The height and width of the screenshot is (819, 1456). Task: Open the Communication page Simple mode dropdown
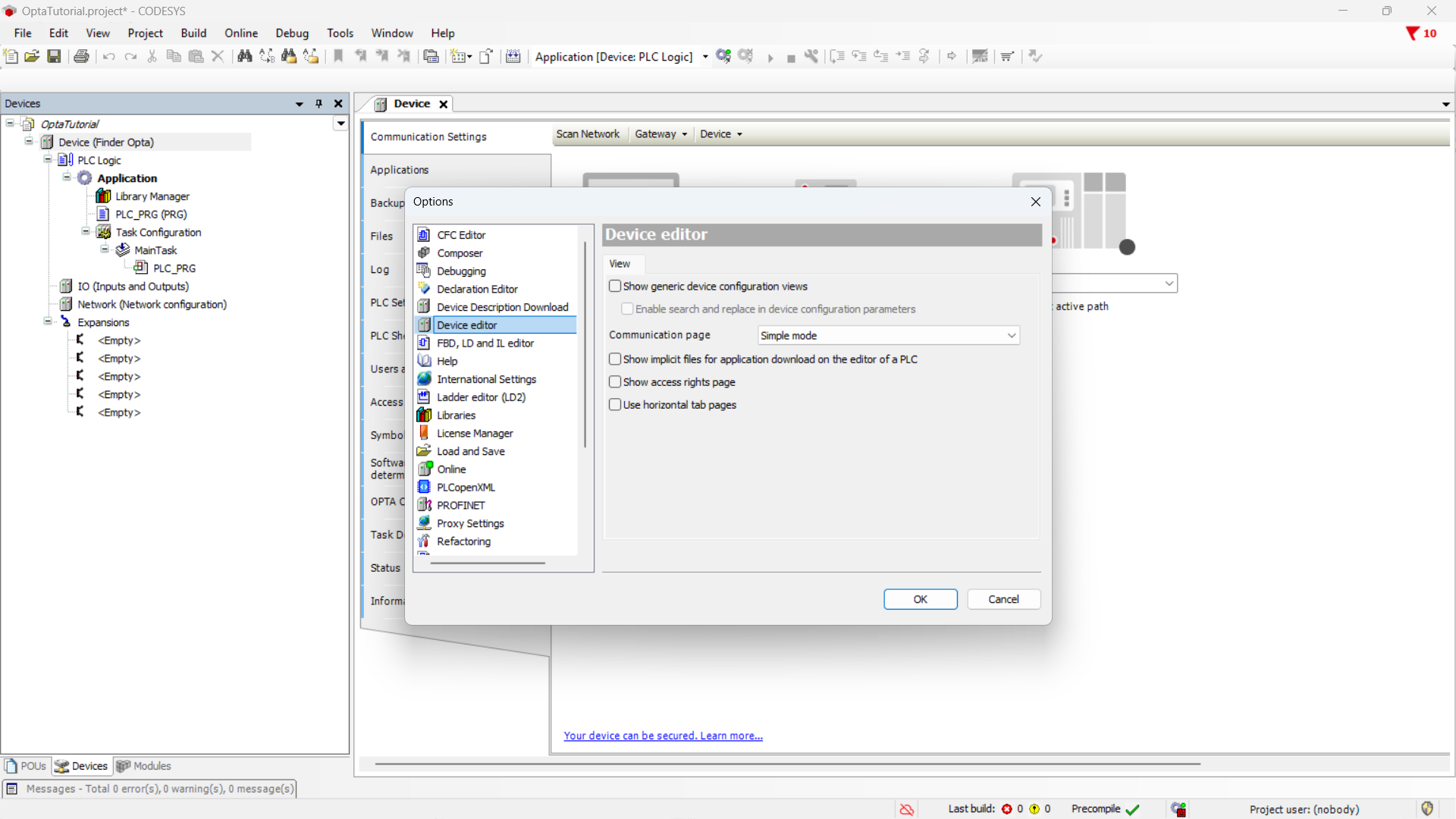point(888,335)
